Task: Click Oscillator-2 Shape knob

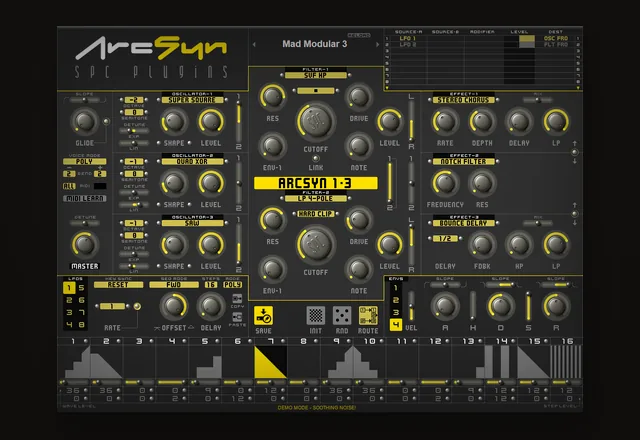Action: pos(174,183)
